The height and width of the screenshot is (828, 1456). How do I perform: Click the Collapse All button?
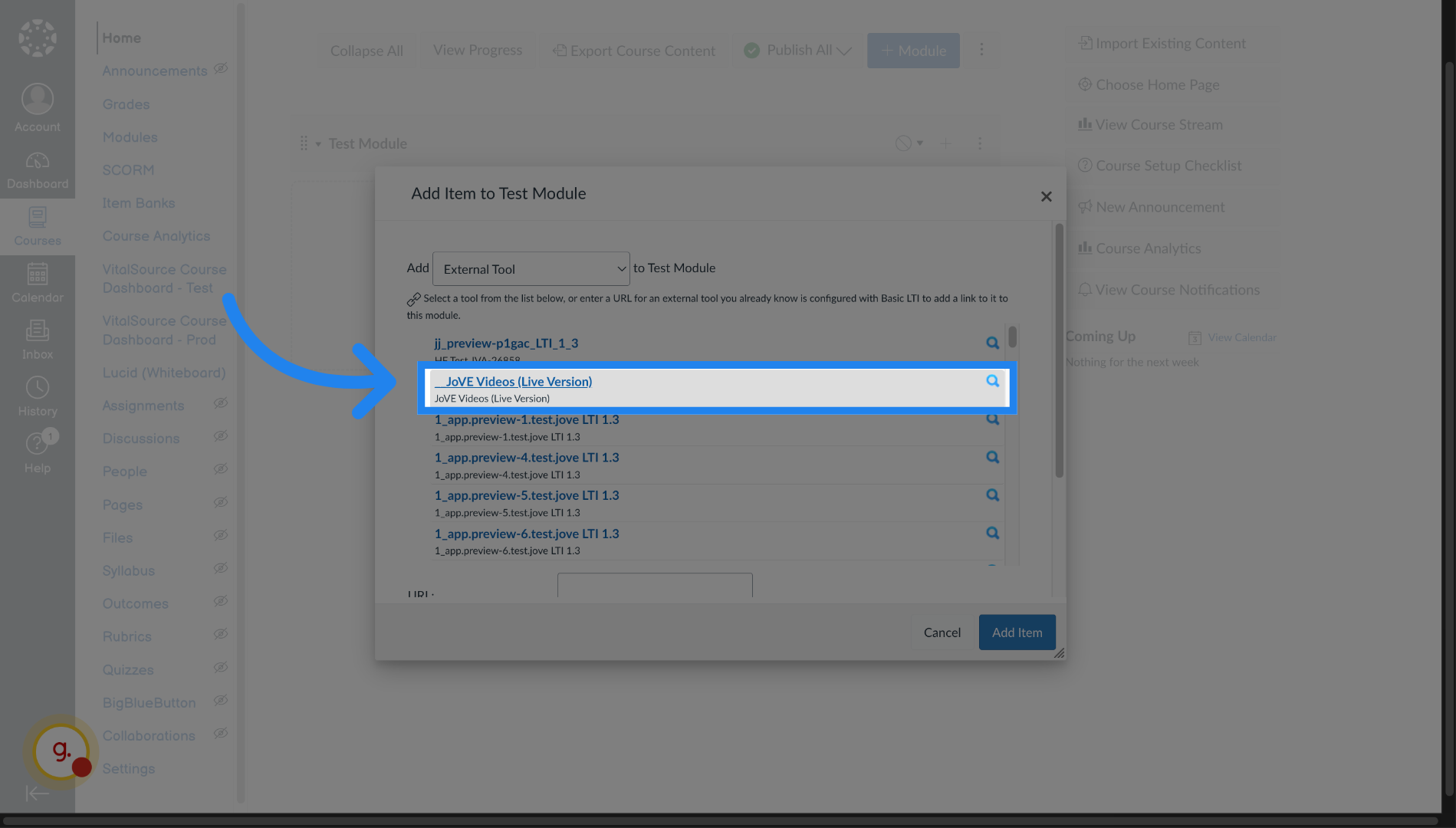pyautogui.click(x=366, y=51)
